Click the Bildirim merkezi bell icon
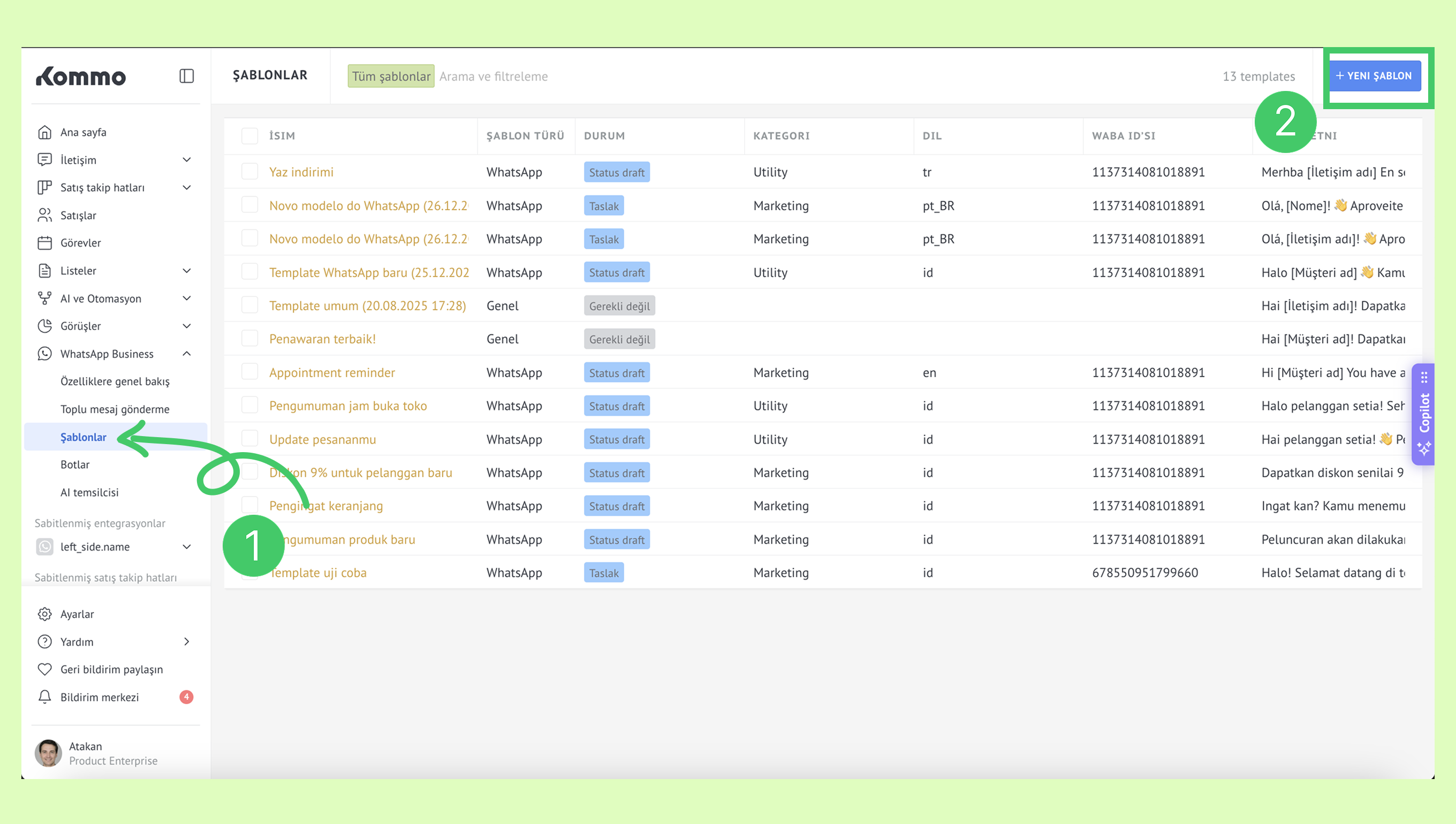The height and width of the screenshot is (824, 1456). click(x=45, y=697)
